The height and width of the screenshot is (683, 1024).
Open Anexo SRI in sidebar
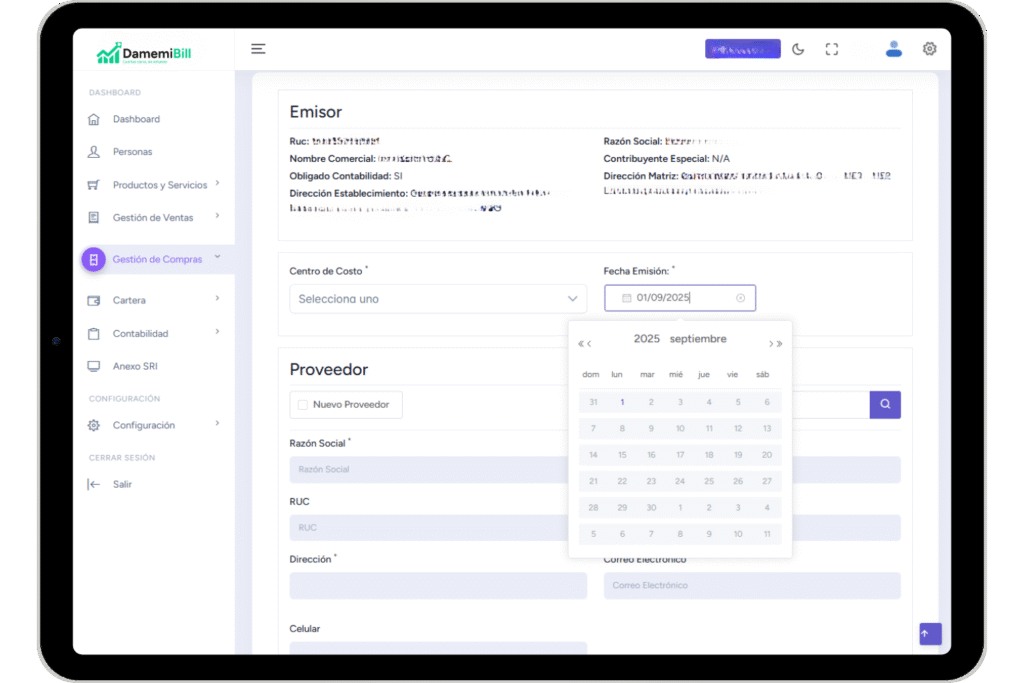[x=135, y=366]
